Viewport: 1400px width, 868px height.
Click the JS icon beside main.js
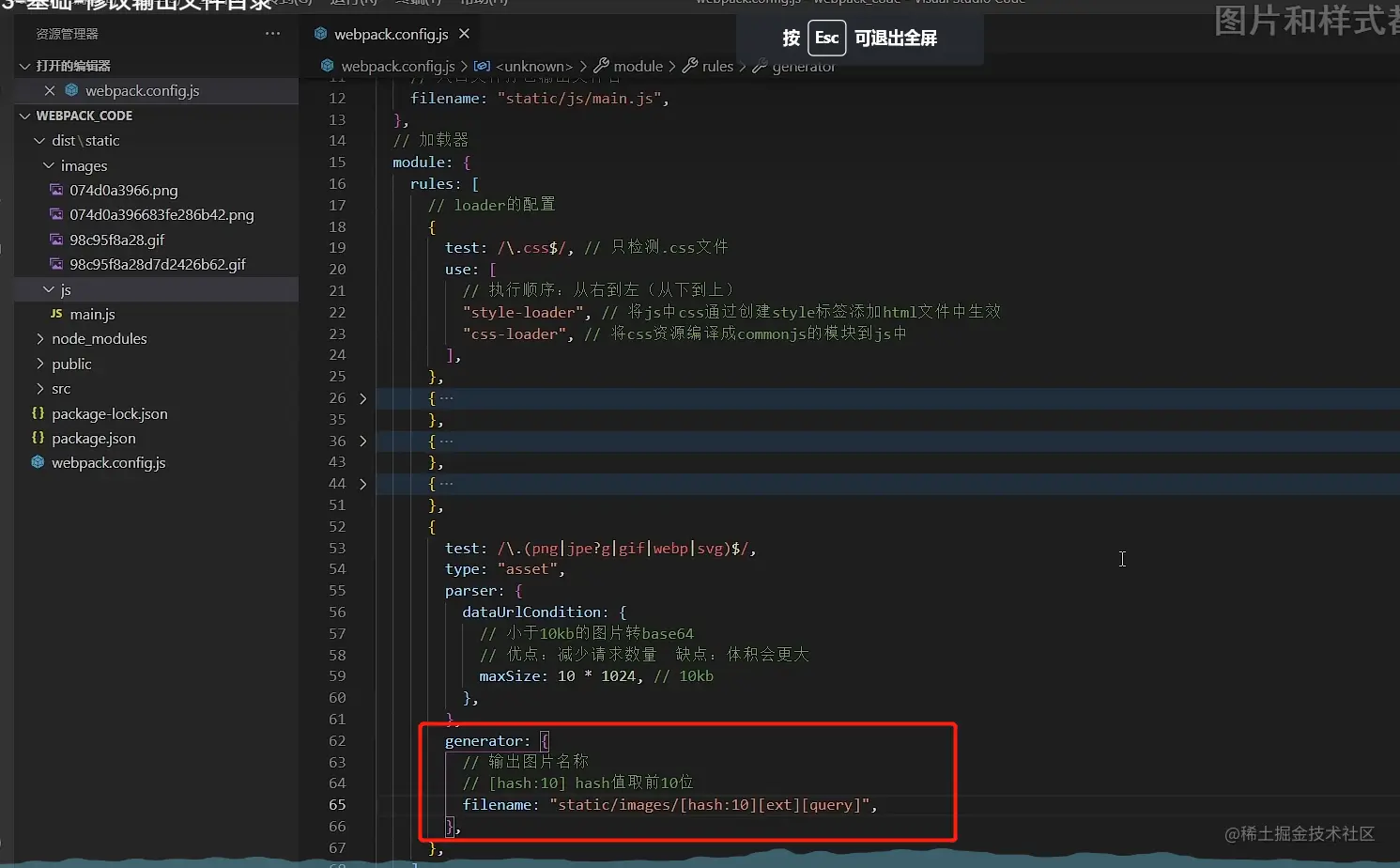[56, 314]
